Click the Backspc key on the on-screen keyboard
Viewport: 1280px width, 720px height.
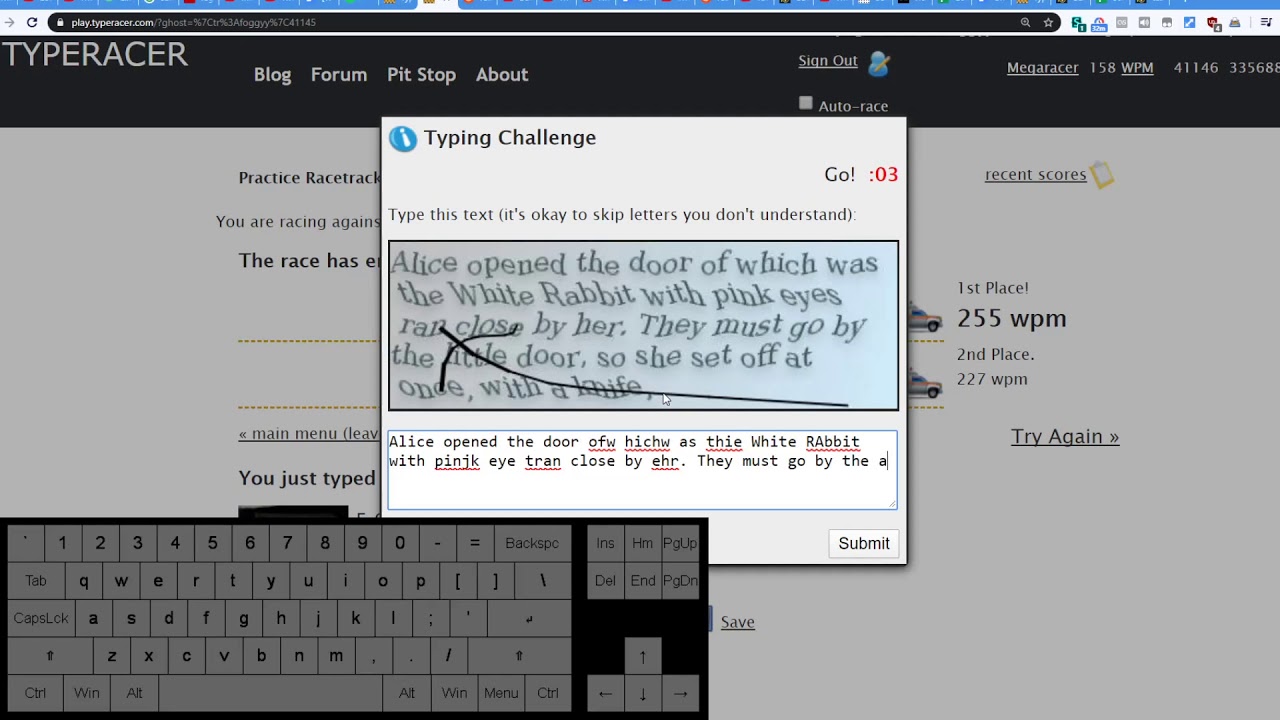(532, 543)
